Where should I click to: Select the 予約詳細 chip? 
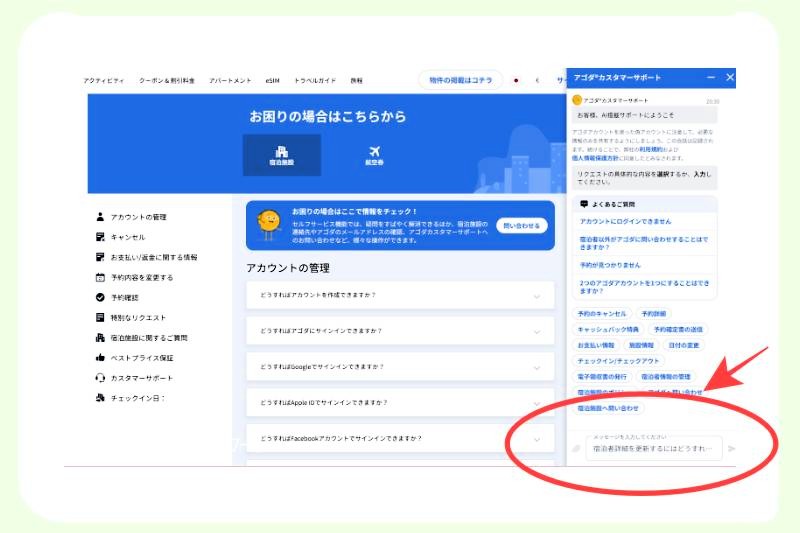[x=654, y=314]
